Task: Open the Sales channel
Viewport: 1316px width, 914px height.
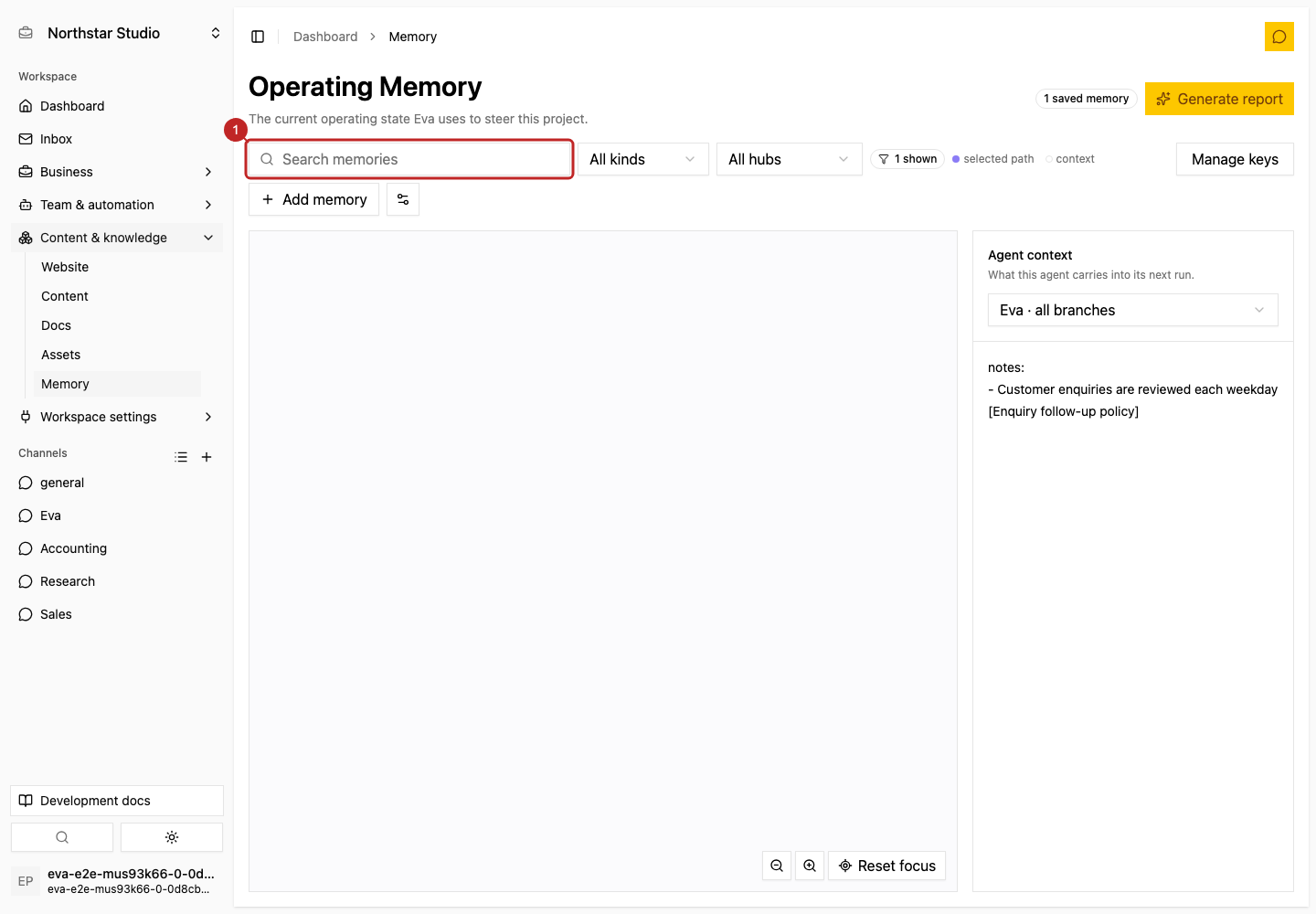Action: click(x=117, y=614)
